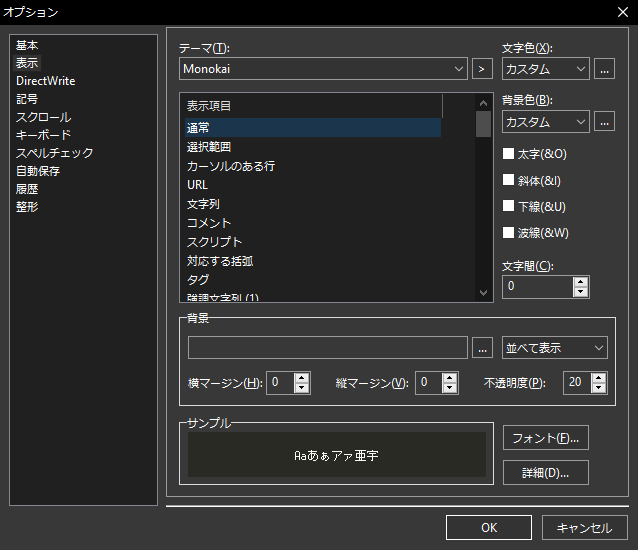The height and width of the screenshot is (550, 638).
Task: Click the display items list scrollbar down arrow
Action: (x=484, y=293)
